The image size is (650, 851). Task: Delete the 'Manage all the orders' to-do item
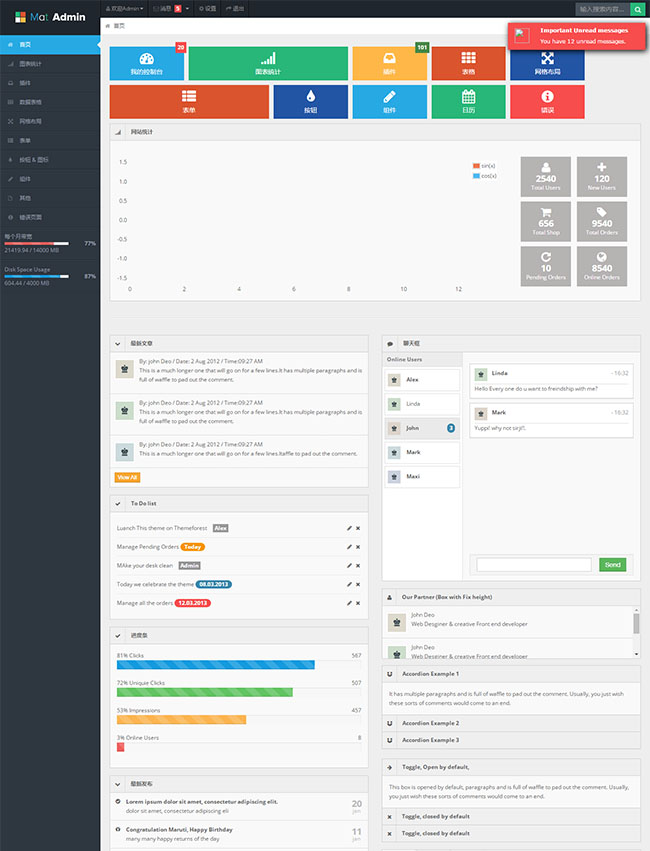[x=358, y=603]
